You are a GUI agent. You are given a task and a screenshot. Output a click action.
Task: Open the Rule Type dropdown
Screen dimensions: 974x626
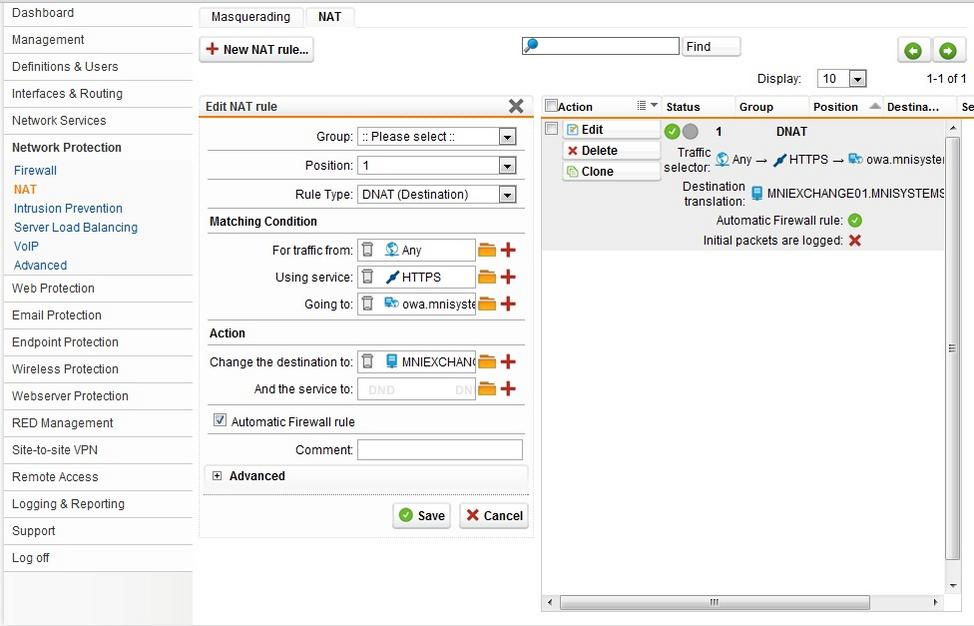point(437,195)
